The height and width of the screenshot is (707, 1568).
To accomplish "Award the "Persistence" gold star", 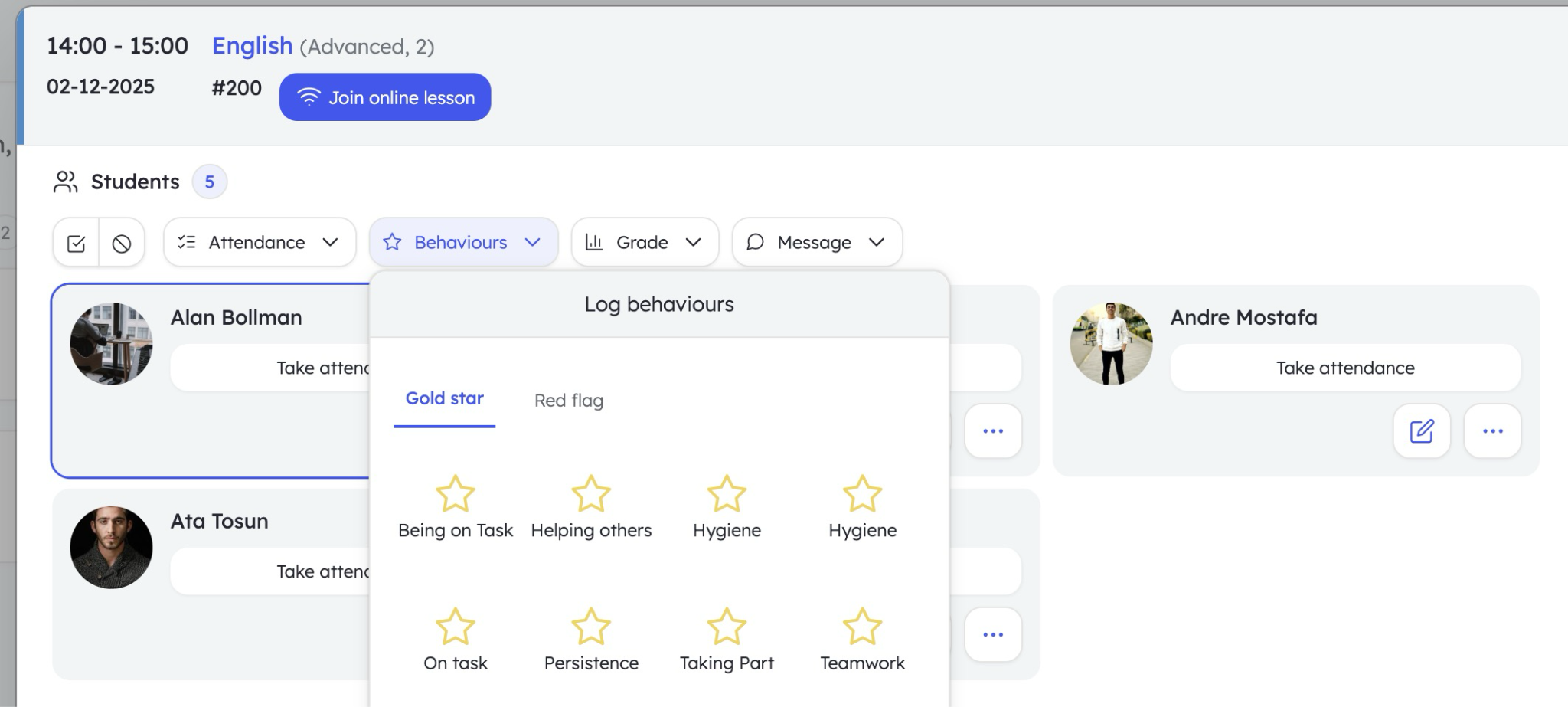I will [591, 628].
